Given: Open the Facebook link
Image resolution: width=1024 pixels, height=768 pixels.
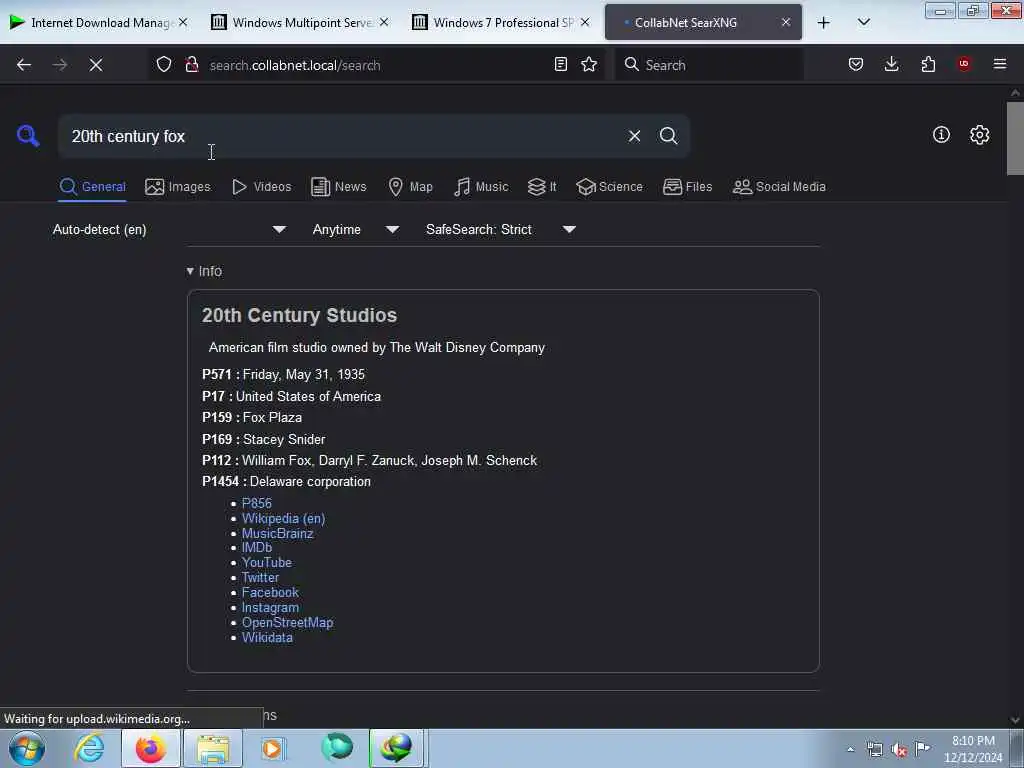Looking at the screenshot, I should pos(270,592).
